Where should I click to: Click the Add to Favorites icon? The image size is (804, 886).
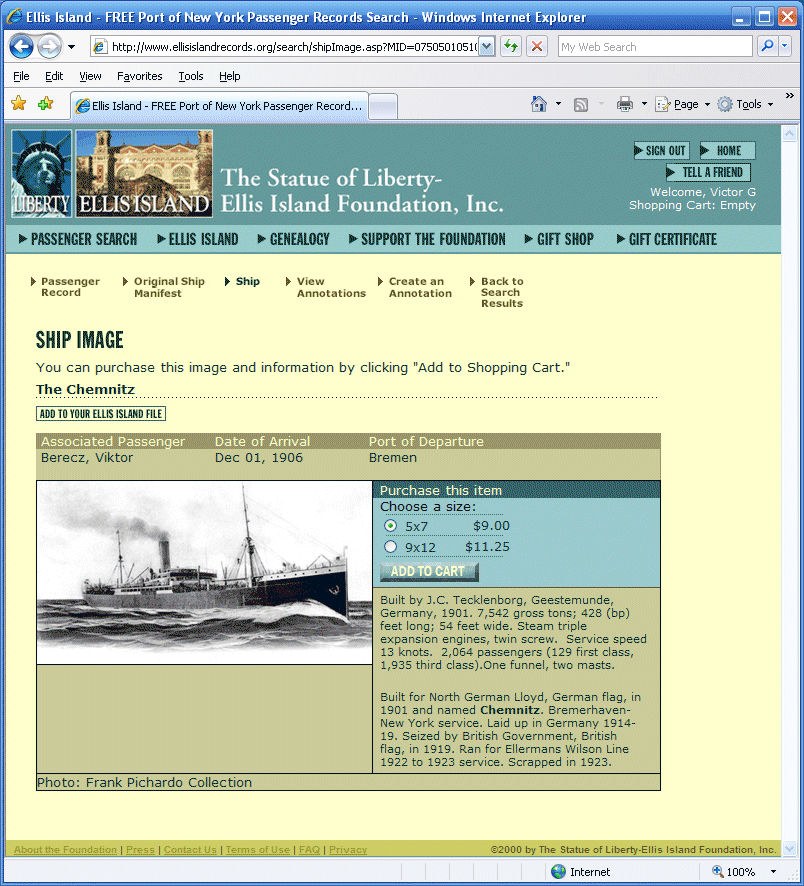45,103
